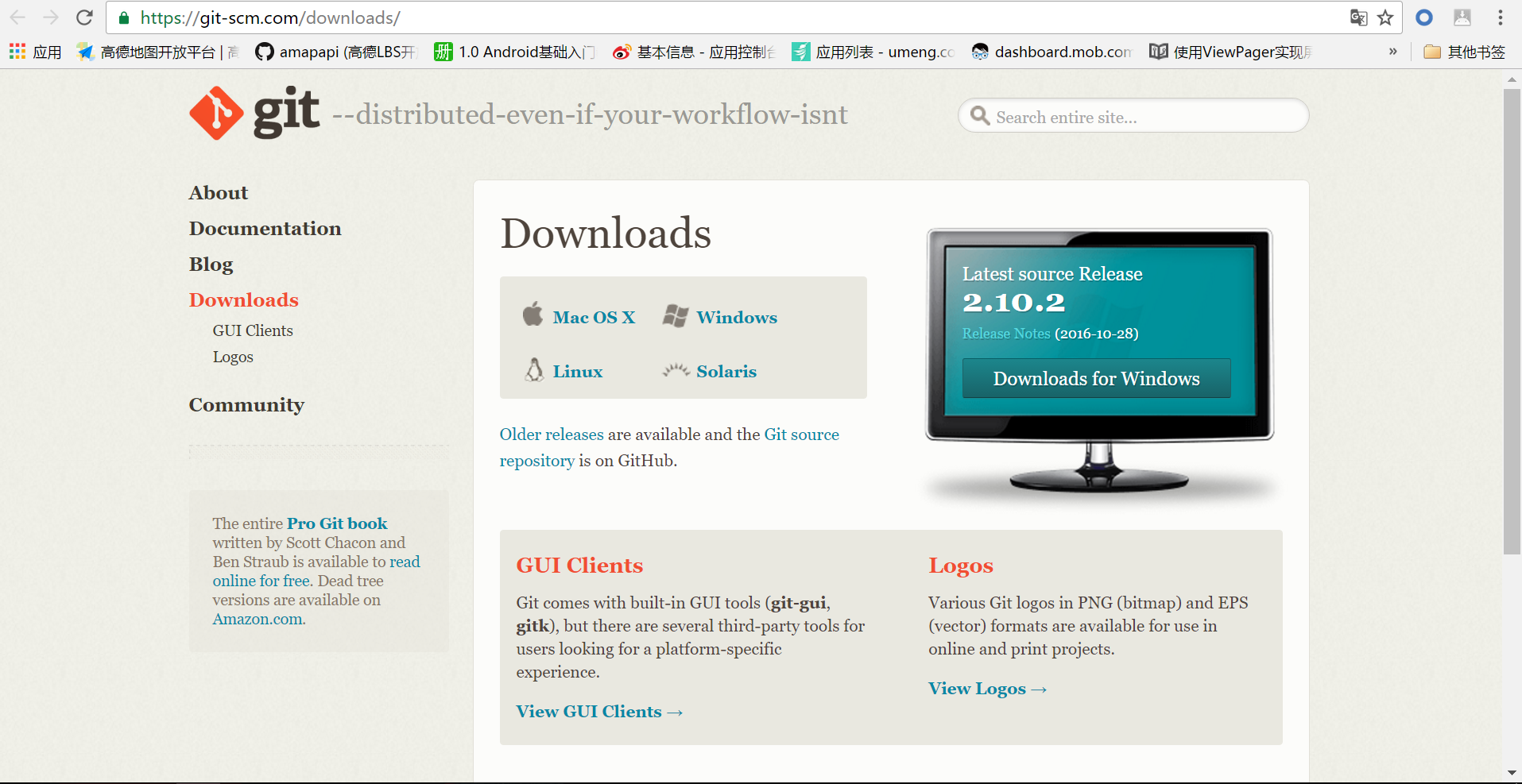Open the Release Notes link

coord(1006,334)
